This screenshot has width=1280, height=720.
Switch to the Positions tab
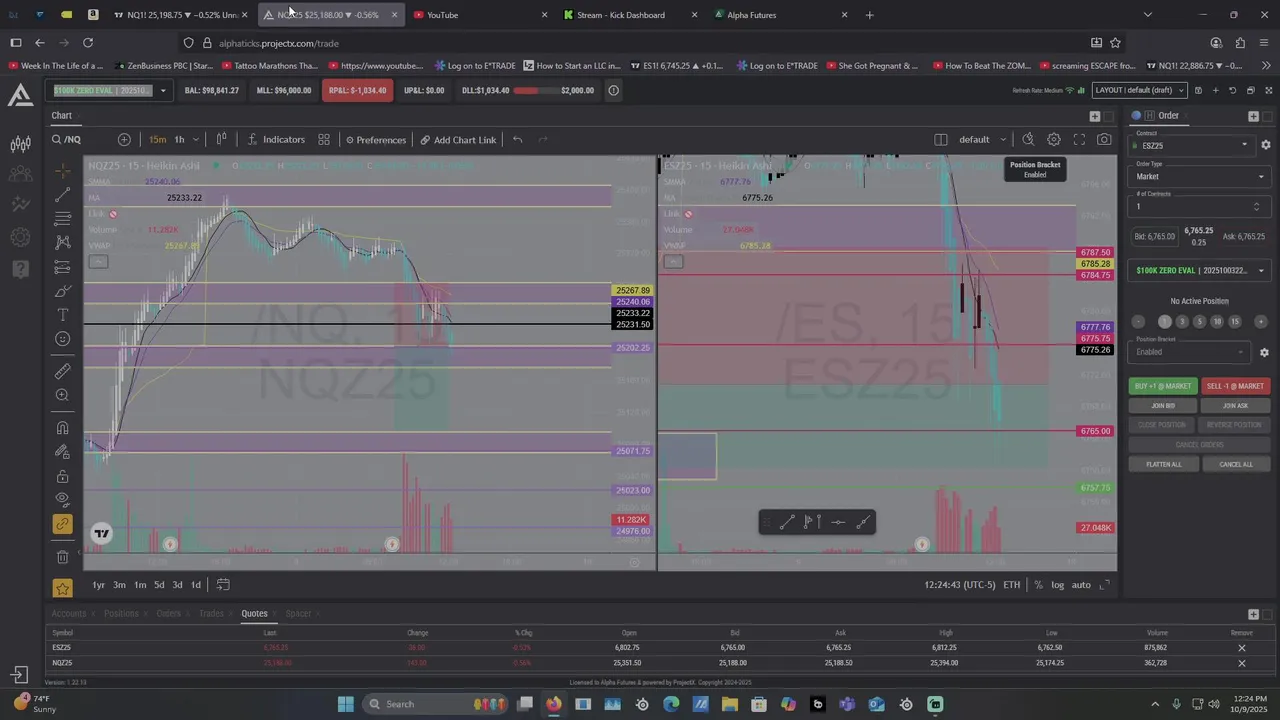click(x=121, y=613)
